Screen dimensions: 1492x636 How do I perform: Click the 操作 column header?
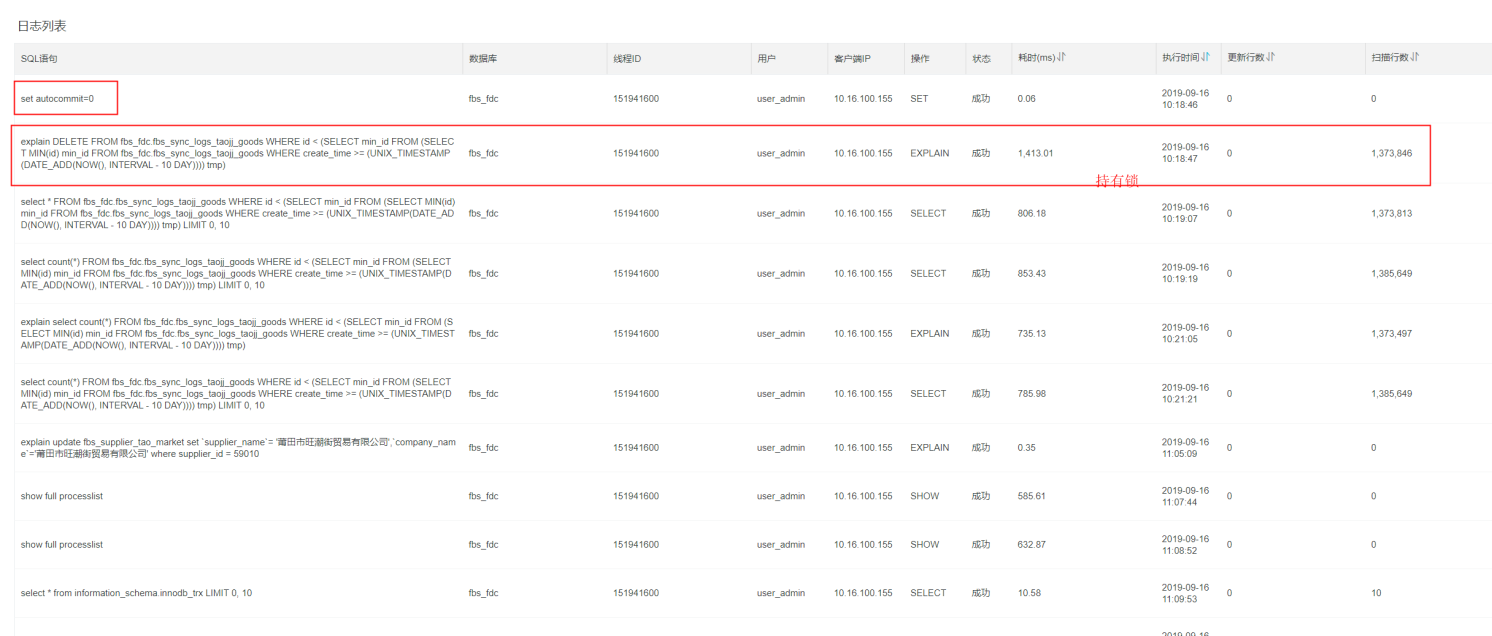919,59
